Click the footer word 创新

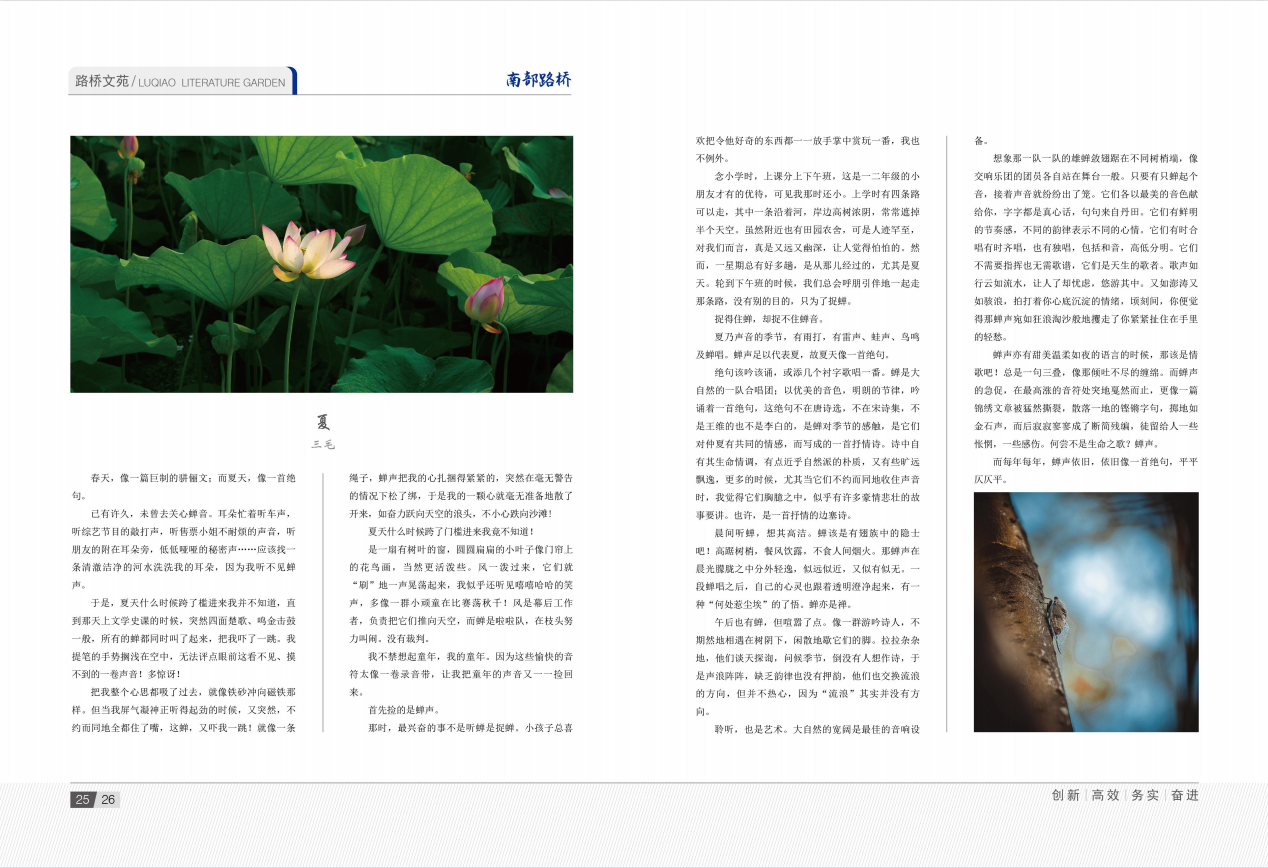[x=1066, y=796]
